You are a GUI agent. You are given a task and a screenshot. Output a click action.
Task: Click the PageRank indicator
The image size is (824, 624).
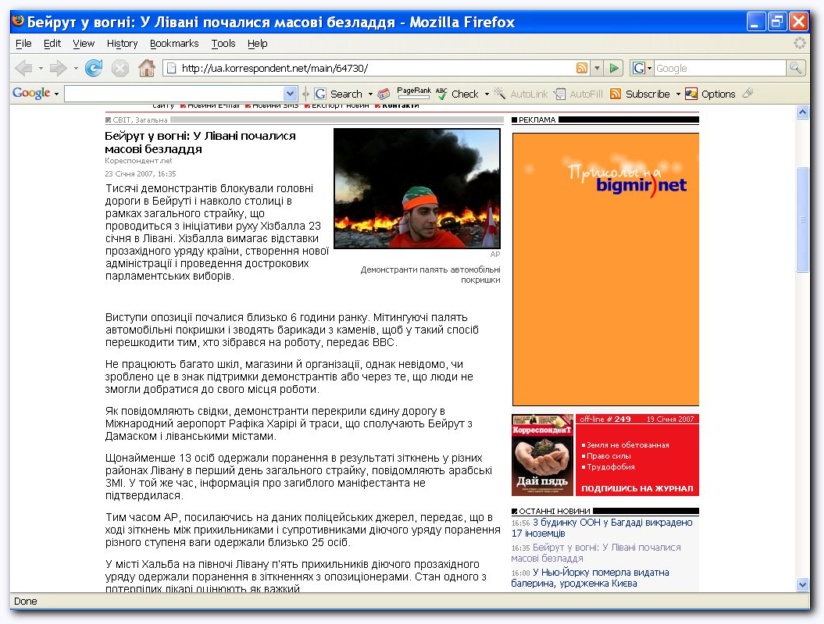(x=414, y=93)
